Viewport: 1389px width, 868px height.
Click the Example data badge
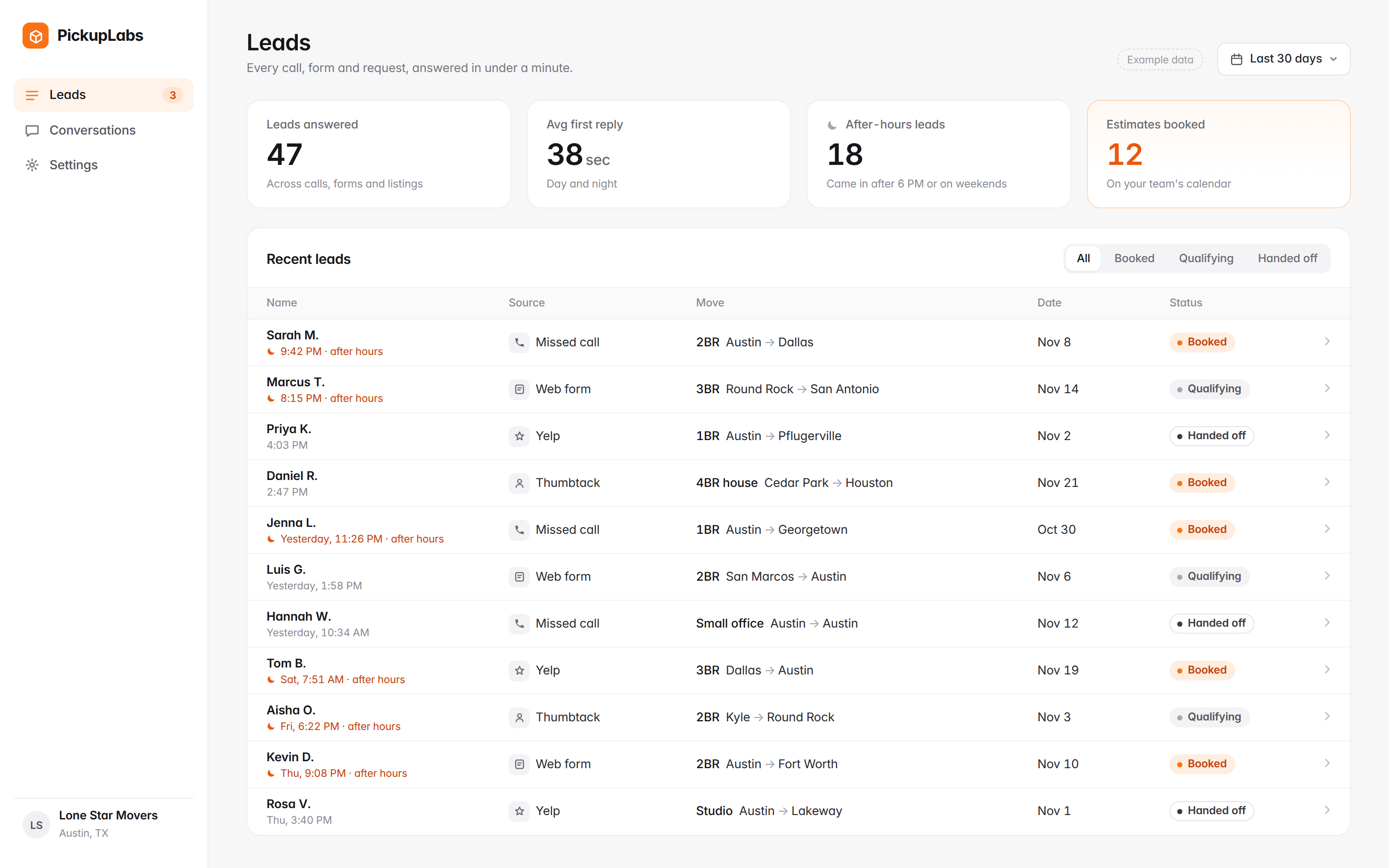coord(1160,60)
